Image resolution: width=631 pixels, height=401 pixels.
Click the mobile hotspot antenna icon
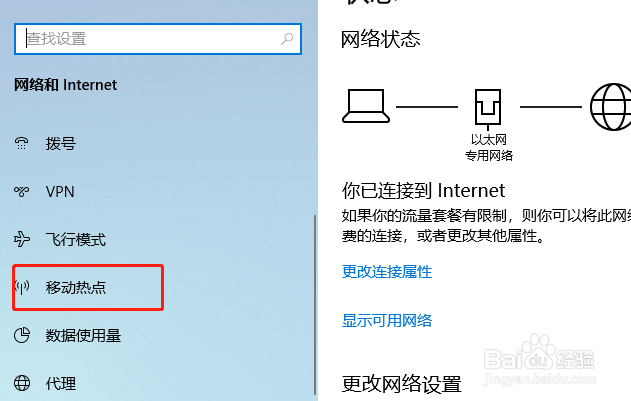pyautogui.click(x=22, y=287)
